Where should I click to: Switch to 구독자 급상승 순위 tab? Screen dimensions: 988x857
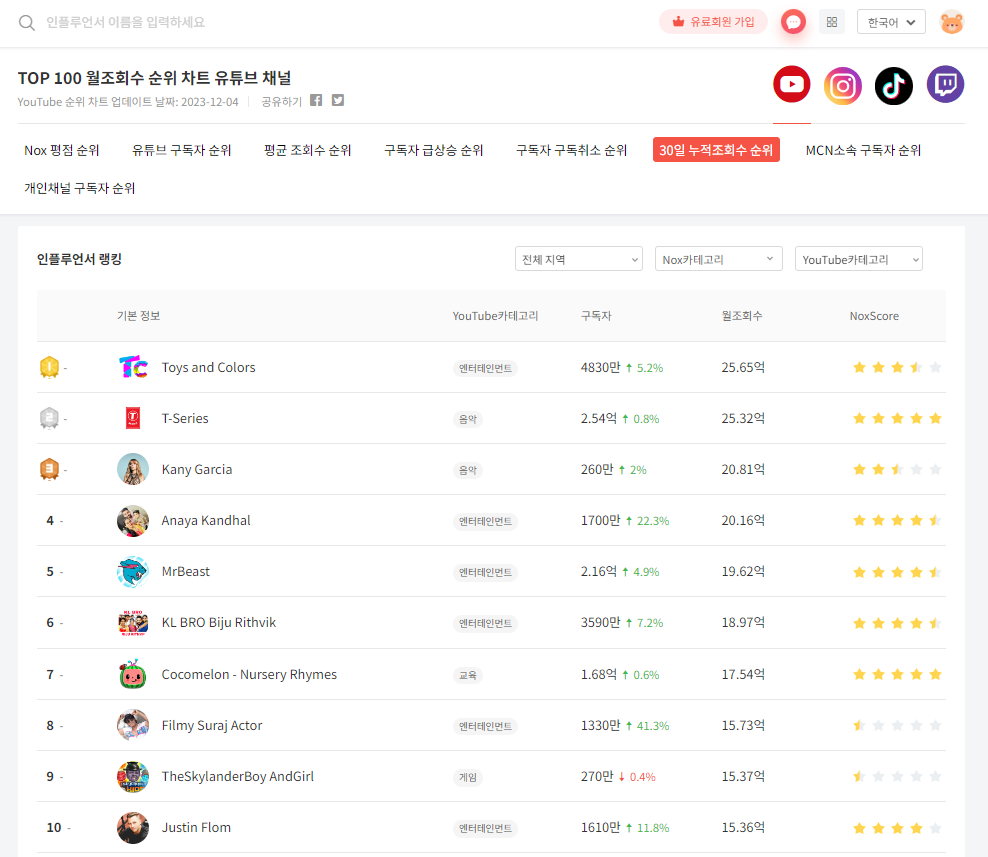[x=434, y=150]
